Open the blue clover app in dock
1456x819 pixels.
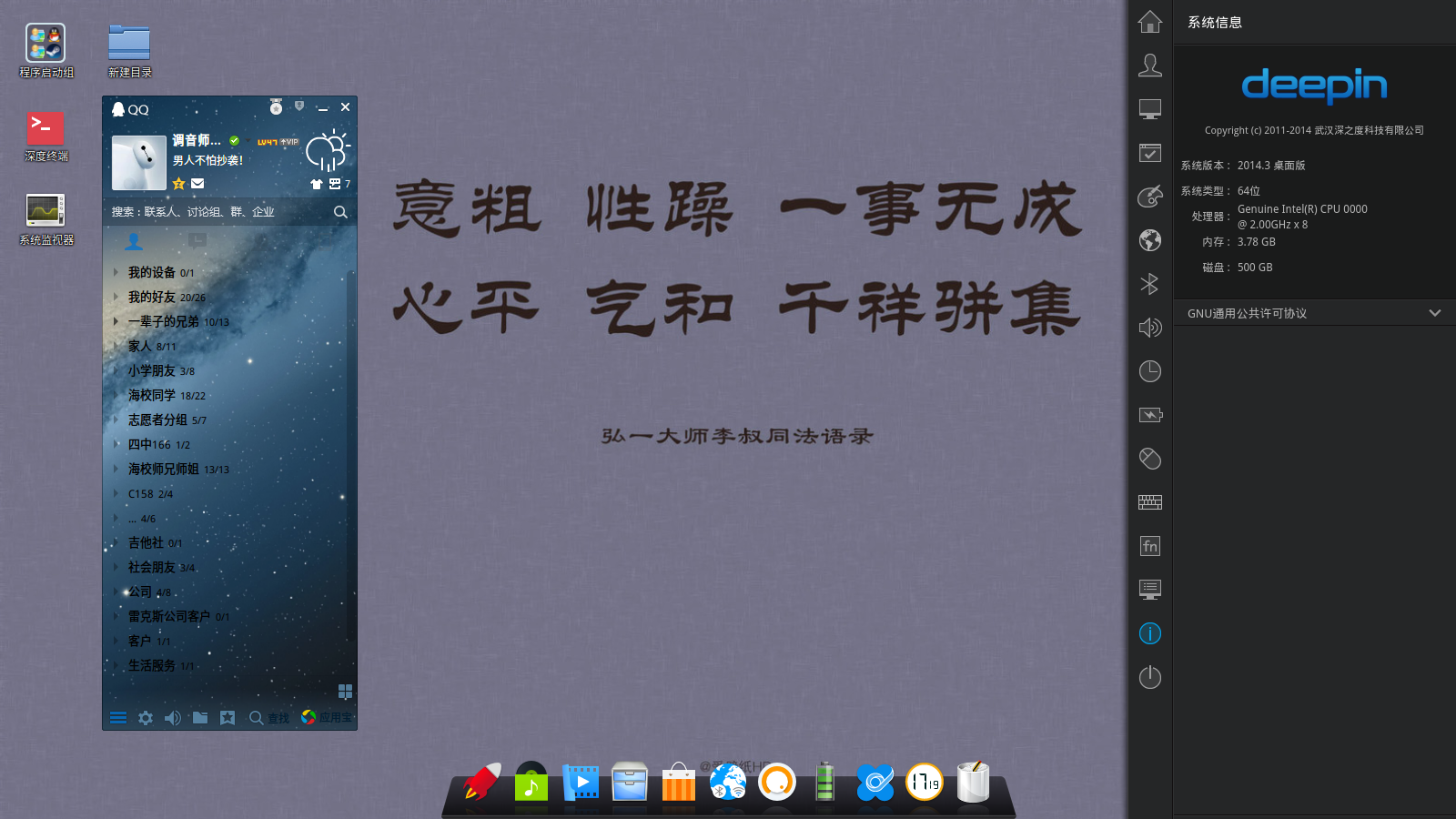tap(875, 782)
